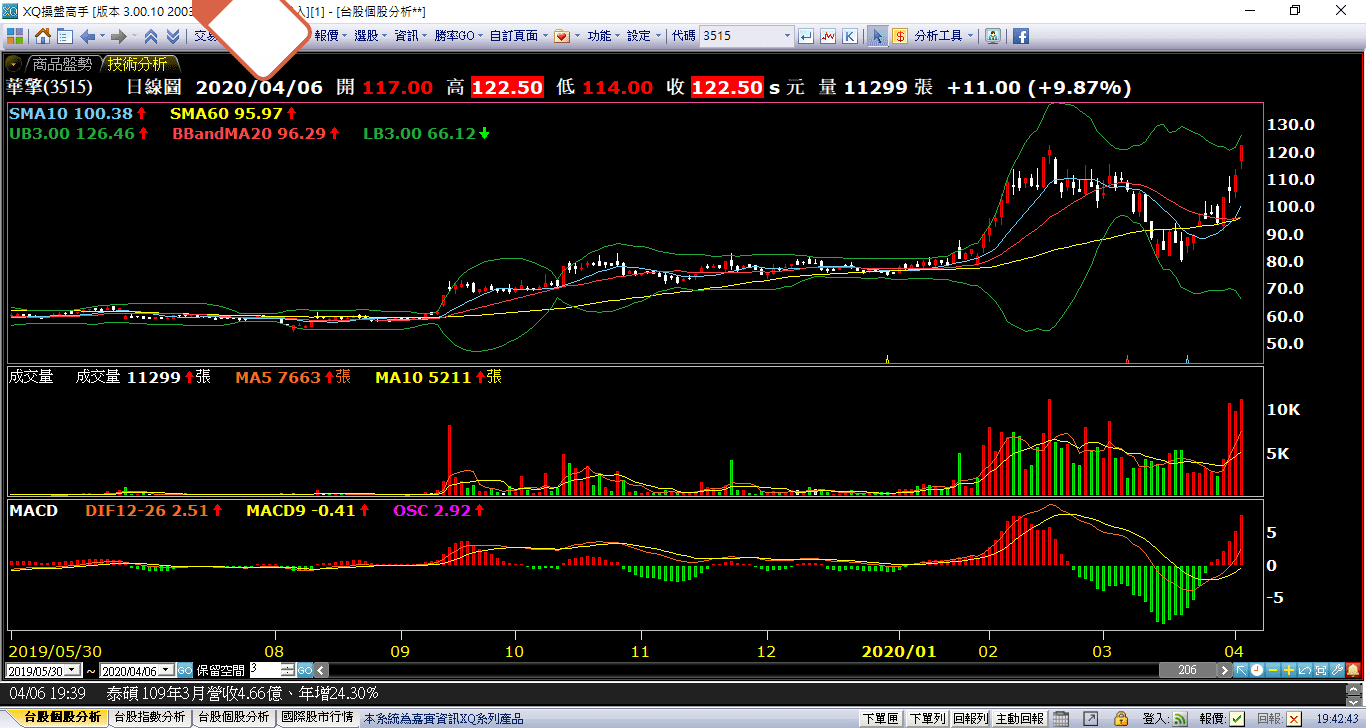
Task: Click the Facebook icon in toolbar
Action: pyautogui.click(x=1021, y=36)
